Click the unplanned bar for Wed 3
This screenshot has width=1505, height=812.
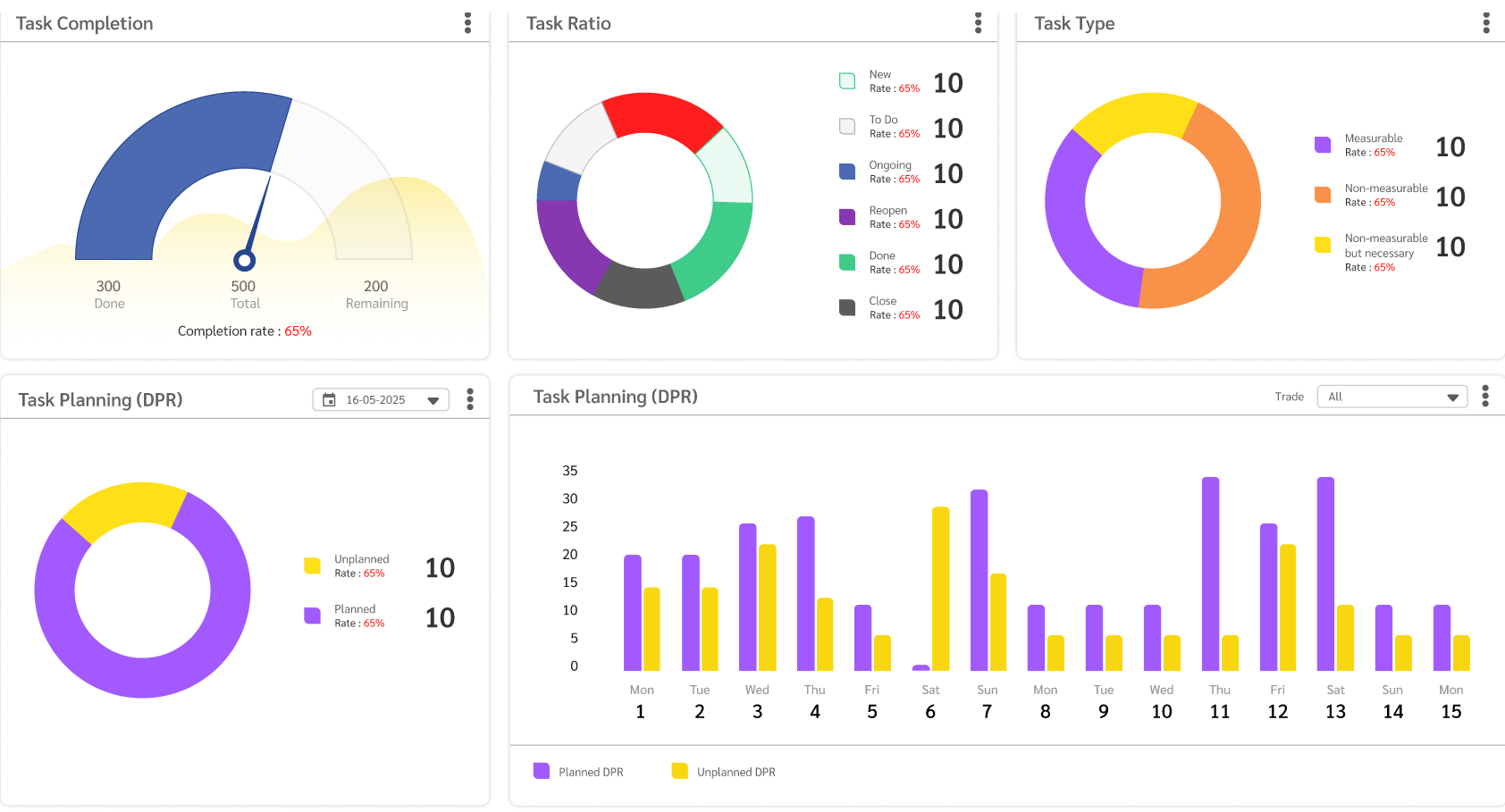768,607
